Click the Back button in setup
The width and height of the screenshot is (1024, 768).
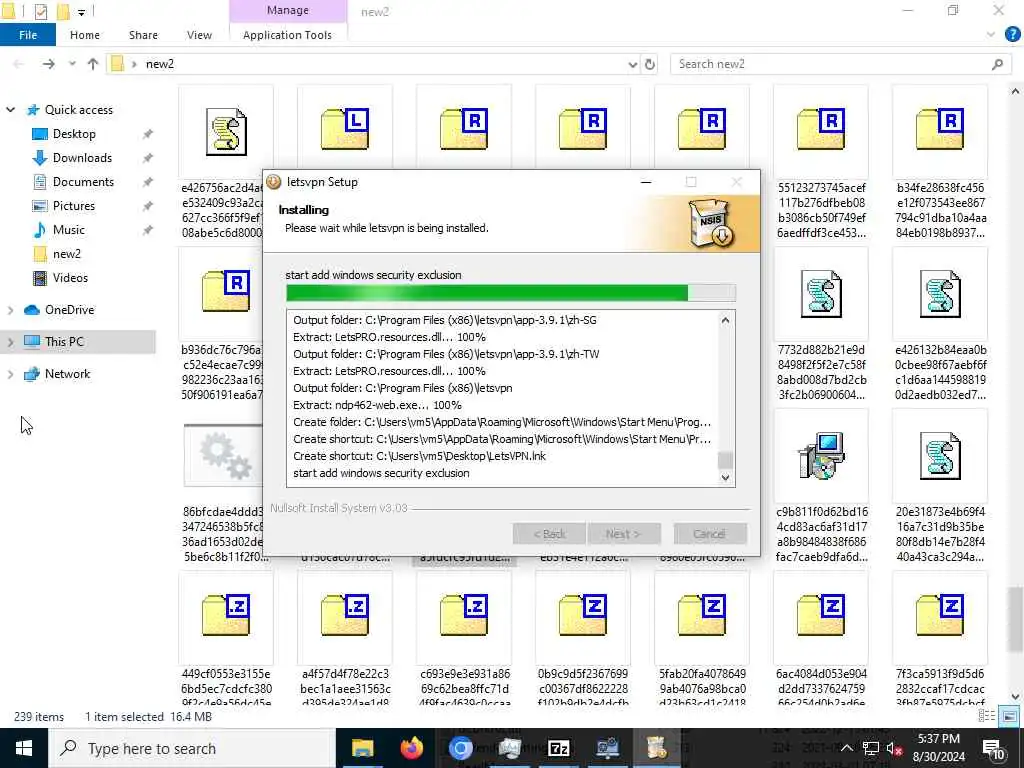(x=549, y=534)
